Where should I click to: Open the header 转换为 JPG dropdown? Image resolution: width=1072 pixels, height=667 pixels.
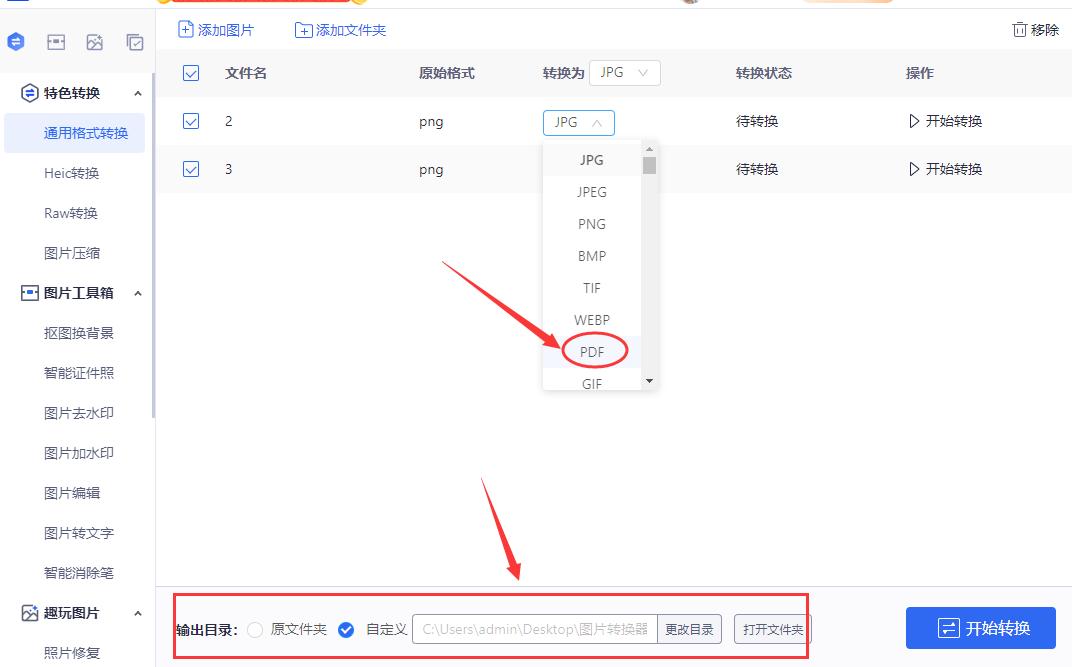coord(624,72)
